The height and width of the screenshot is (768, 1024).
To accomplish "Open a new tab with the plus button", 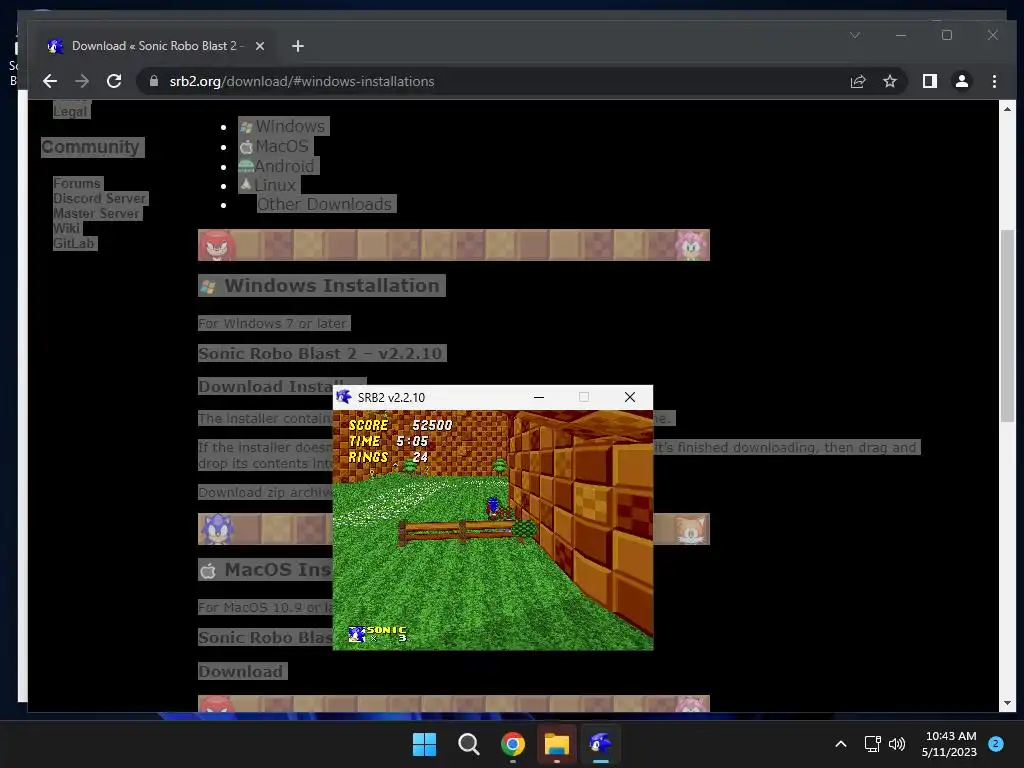I will click(x=298, y=46).
